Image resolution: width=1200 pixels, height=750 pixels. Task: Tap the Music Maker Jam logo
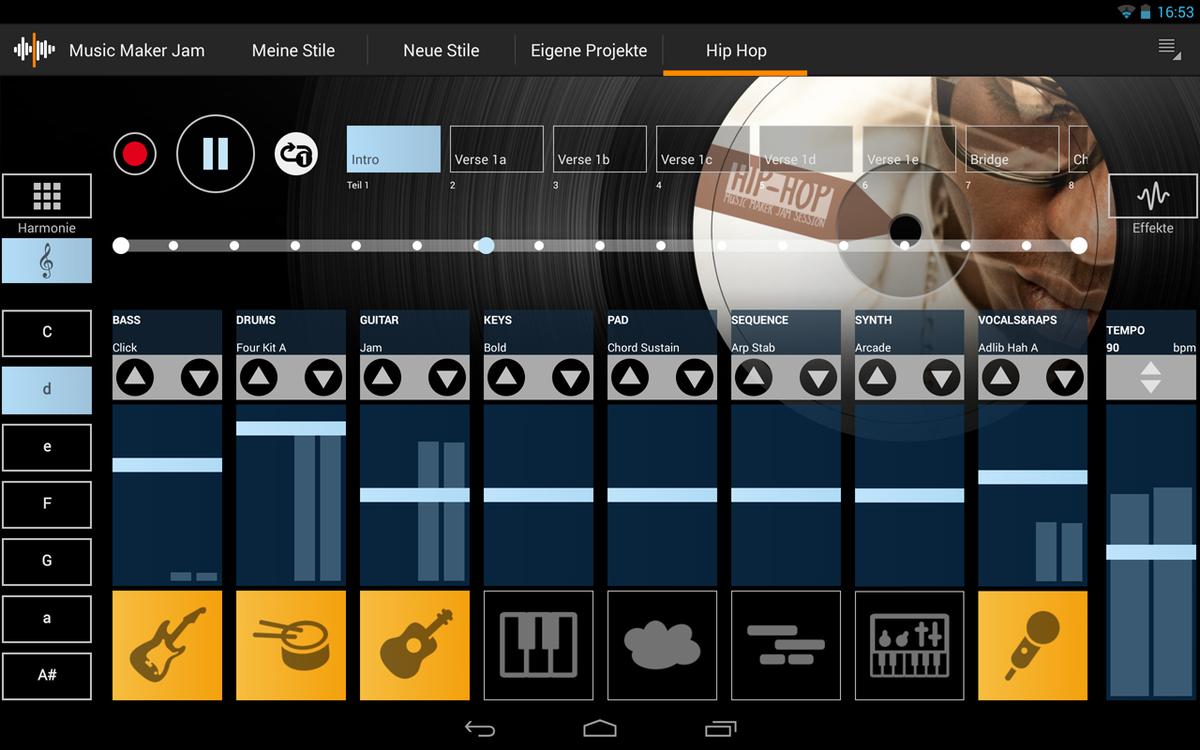tap(35, 50)
